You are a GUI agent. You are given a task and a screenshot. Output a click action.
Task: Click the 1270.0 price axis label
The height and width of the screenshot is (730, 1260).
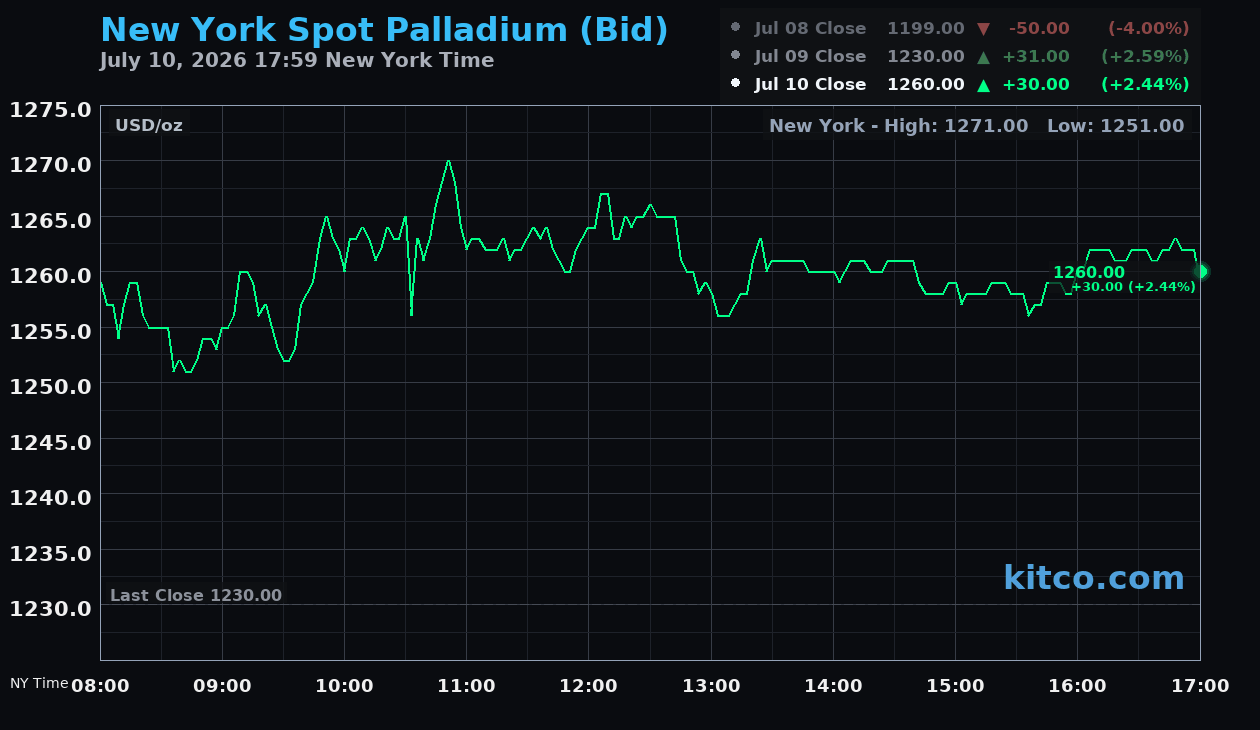(51, 163)
